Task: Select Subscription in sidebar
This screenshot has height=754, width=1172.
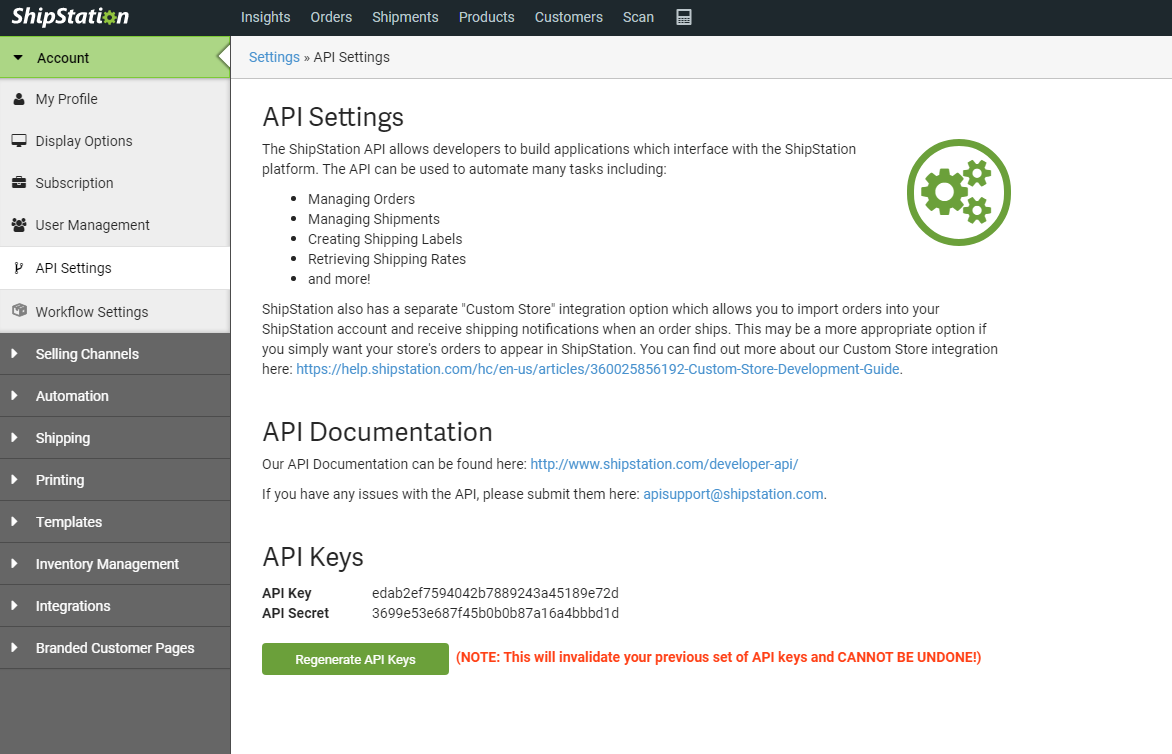Action: coord(115,182)
